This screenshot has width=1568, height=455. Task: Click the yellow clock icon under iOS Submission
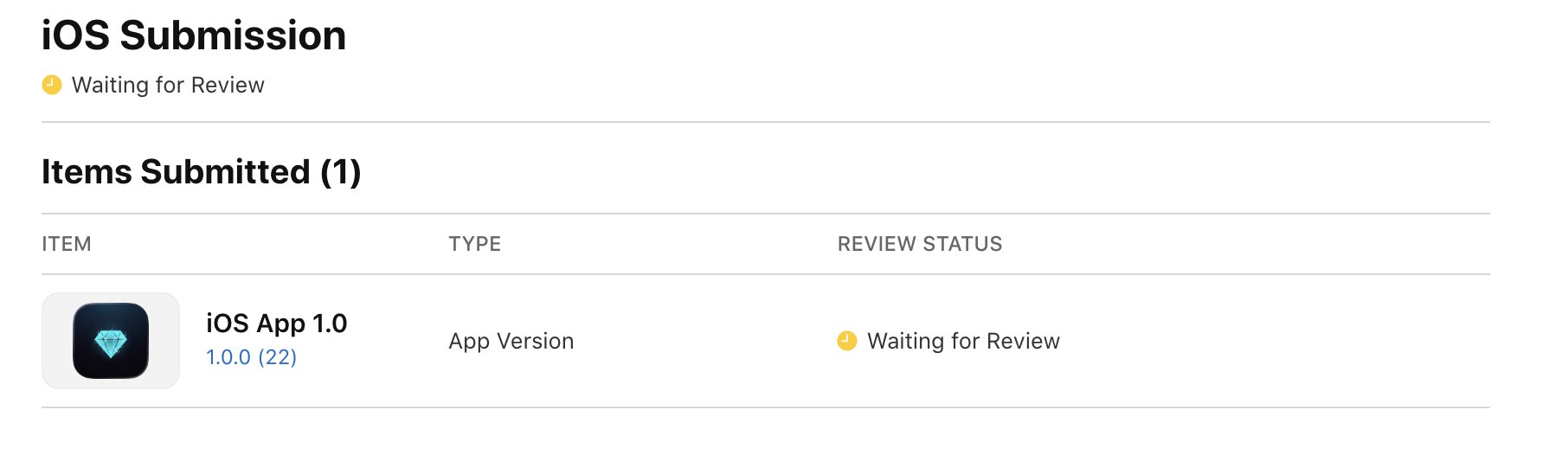[x=52, y=85]
